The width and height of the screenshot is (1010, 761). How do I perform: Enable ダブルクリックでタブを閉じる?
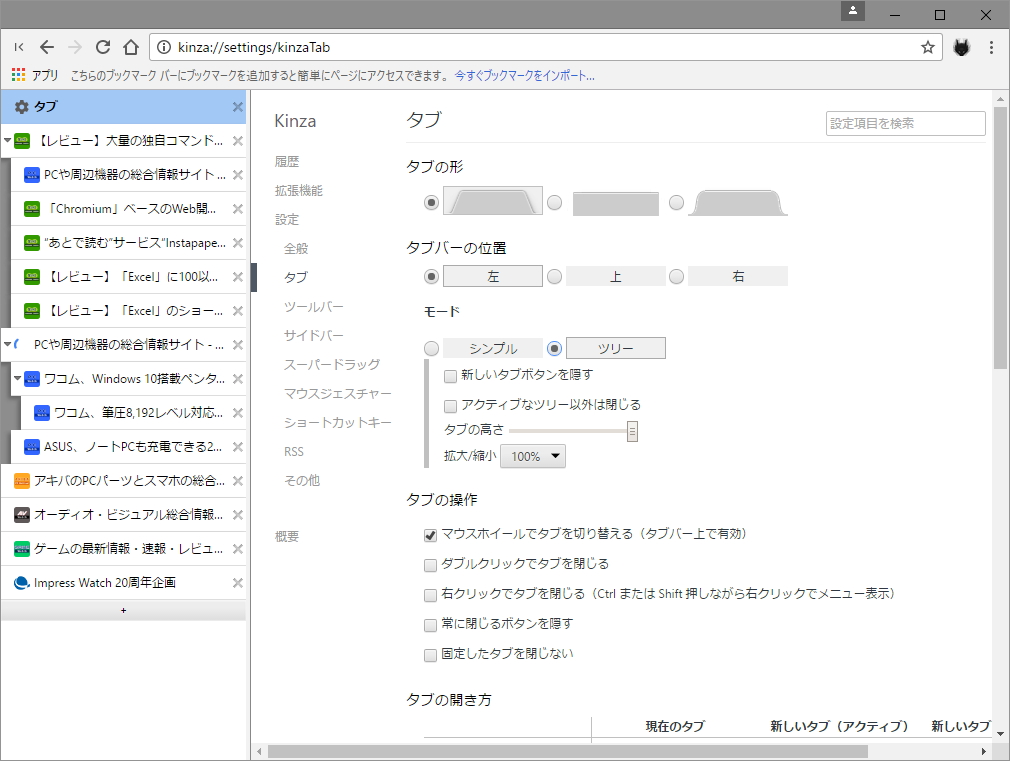(x=429, y=564)
